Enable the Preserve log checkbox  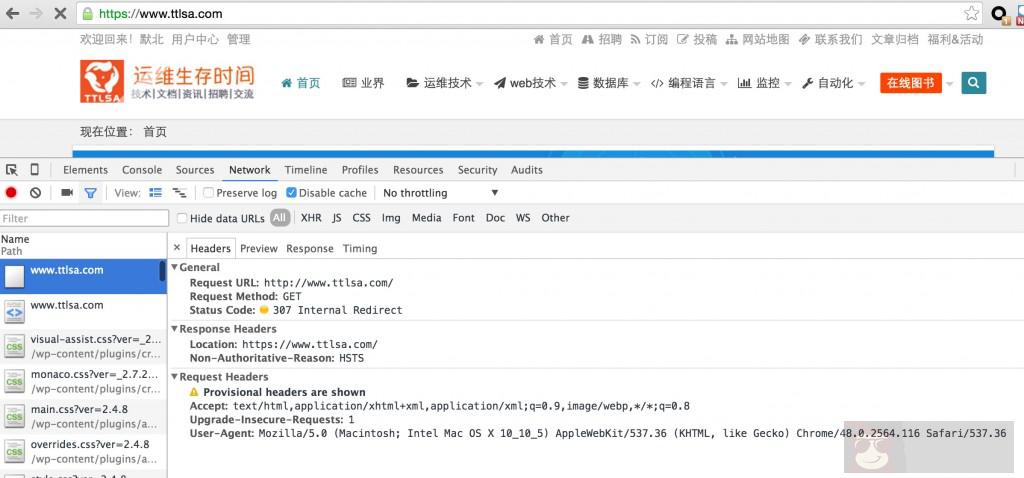[209, 193]
